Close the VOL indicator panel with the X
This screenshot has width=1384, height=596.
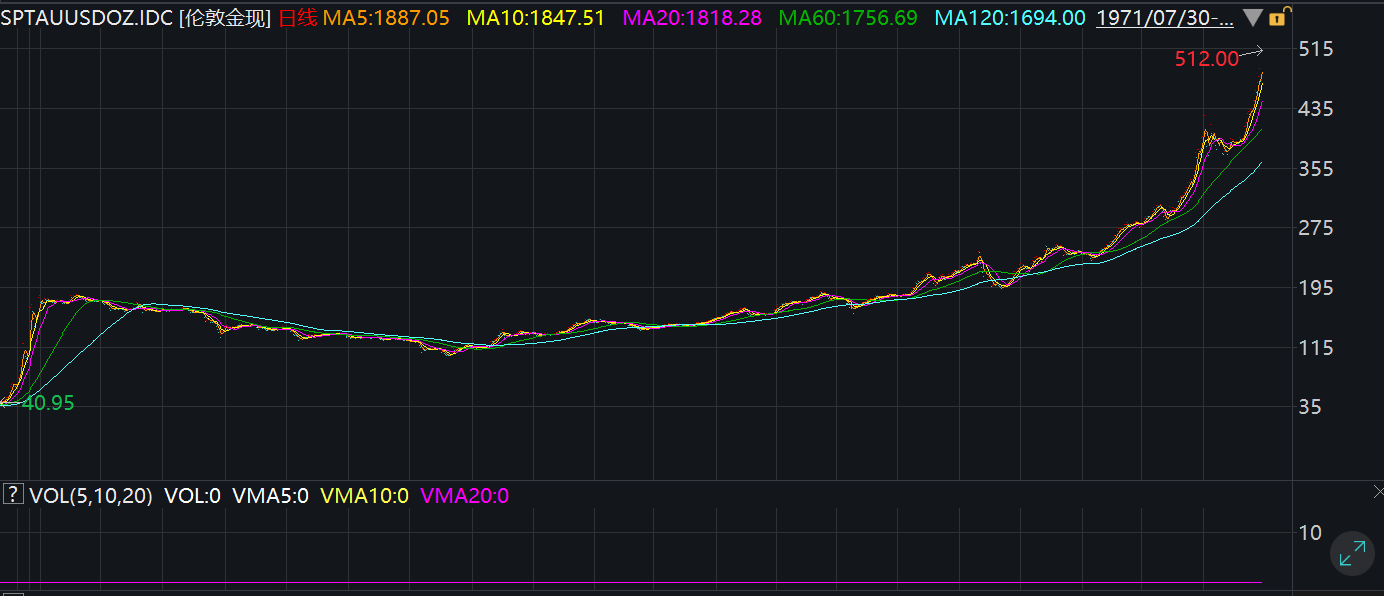tap(1377, 494)
